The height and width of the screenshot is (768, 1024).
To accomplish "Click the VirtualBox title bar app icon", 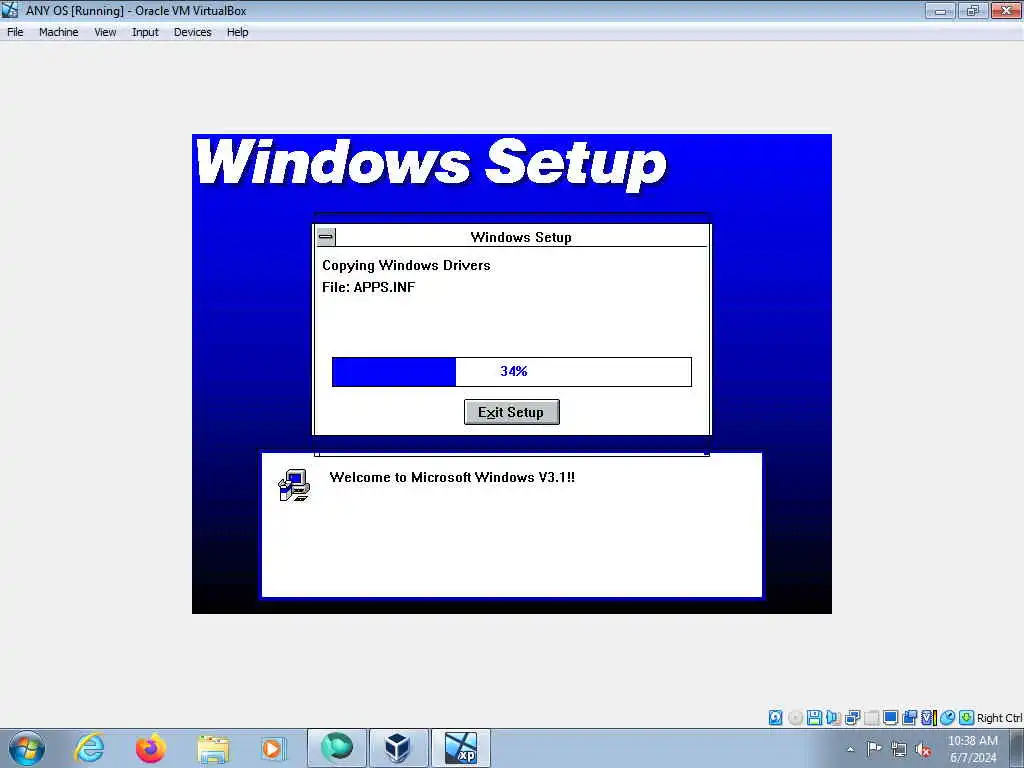I will point(10,10).
